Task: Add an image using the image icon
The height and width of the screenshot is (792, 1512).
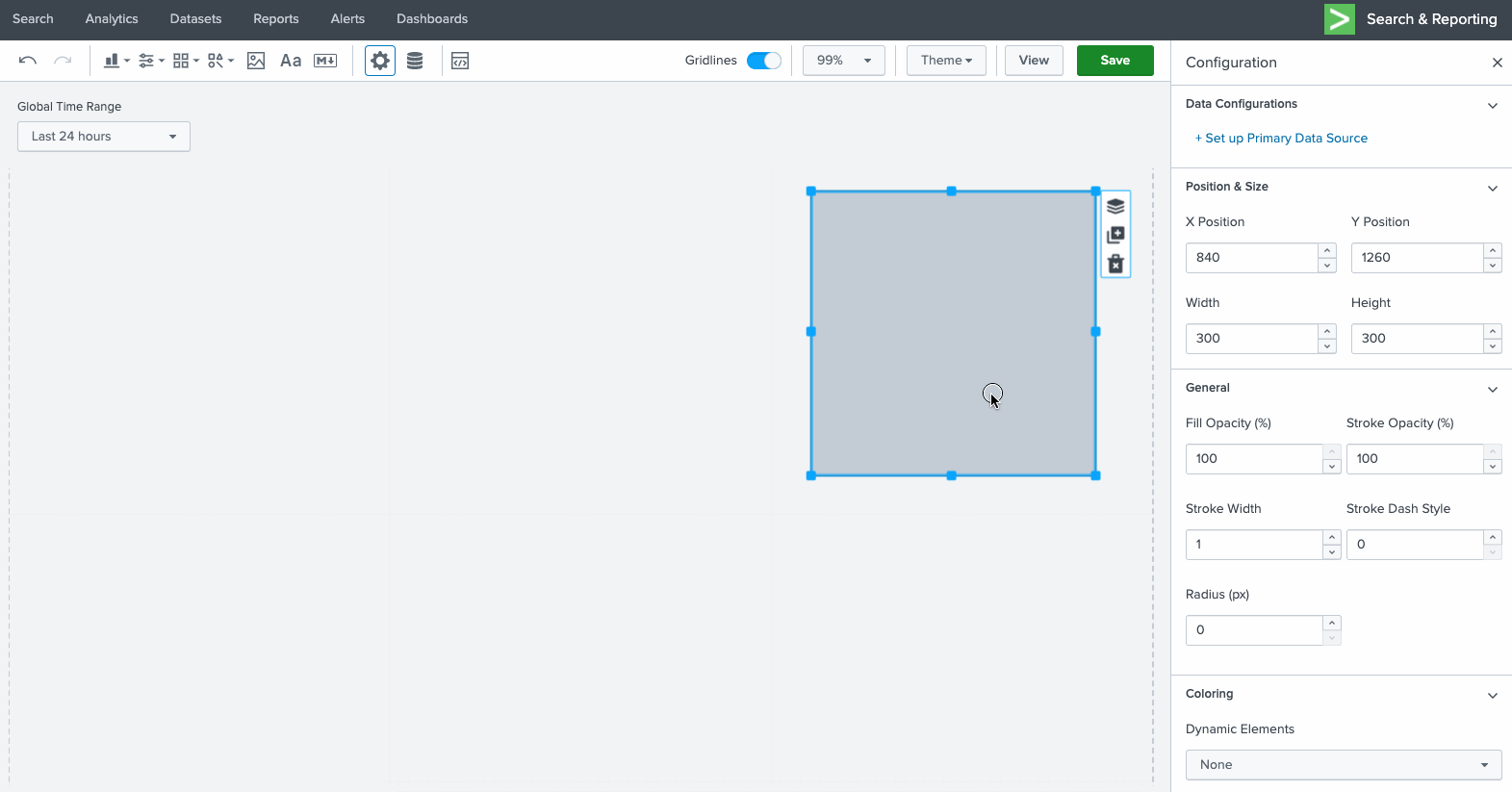Action: [256, 61]
